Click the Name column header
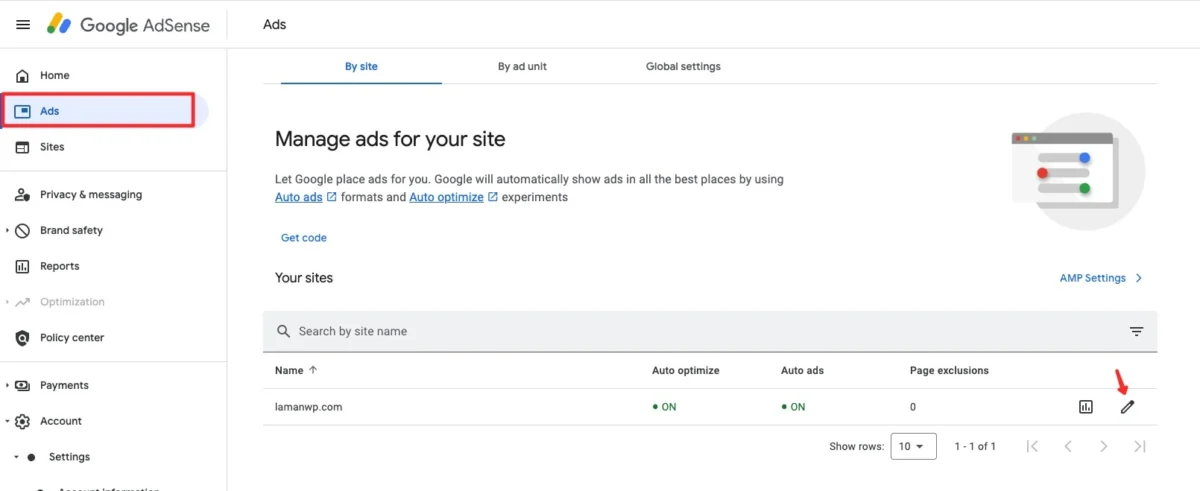 [289, 370]
